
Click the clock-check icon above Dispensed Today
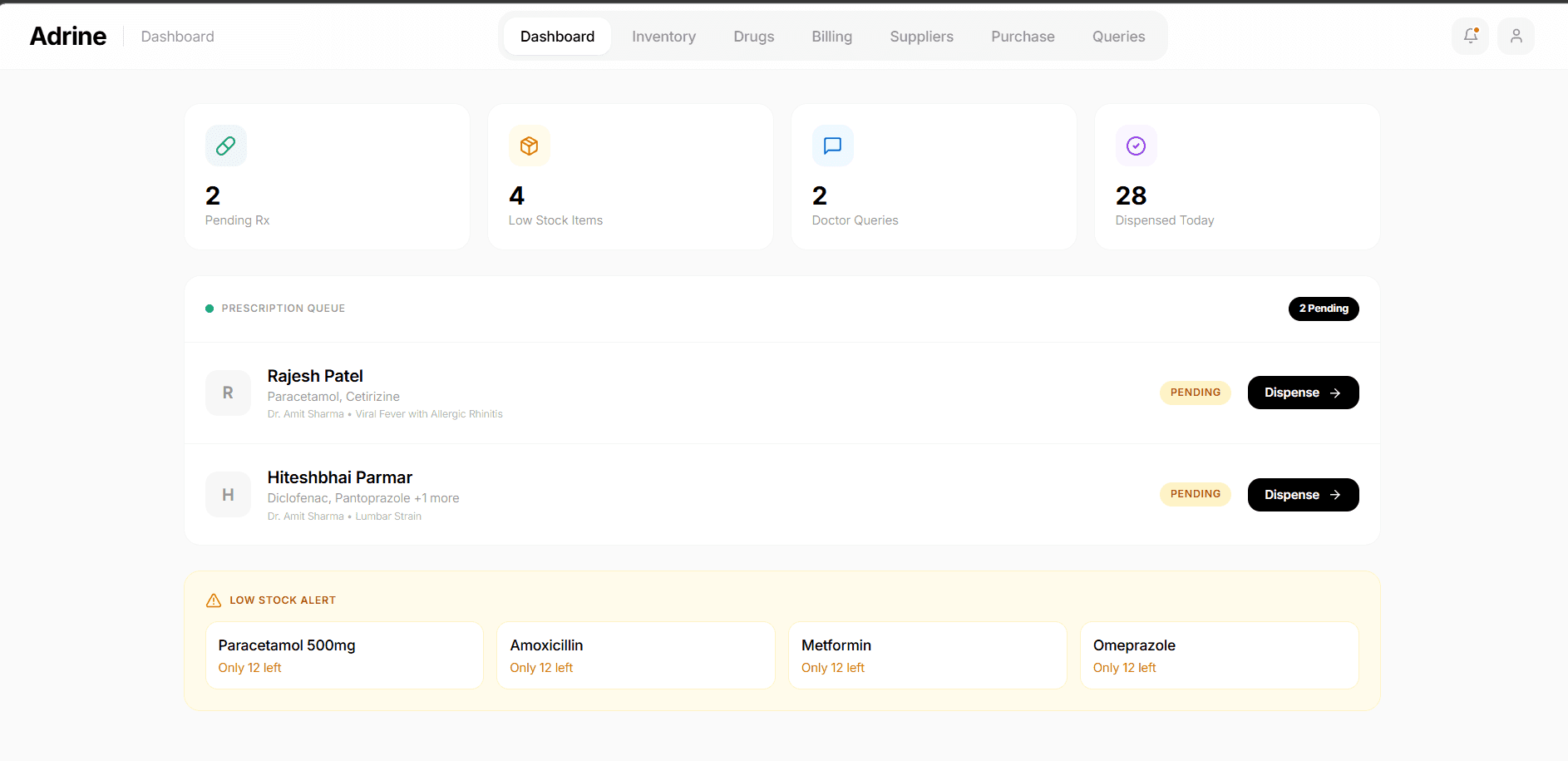(x=1136, y=146)
